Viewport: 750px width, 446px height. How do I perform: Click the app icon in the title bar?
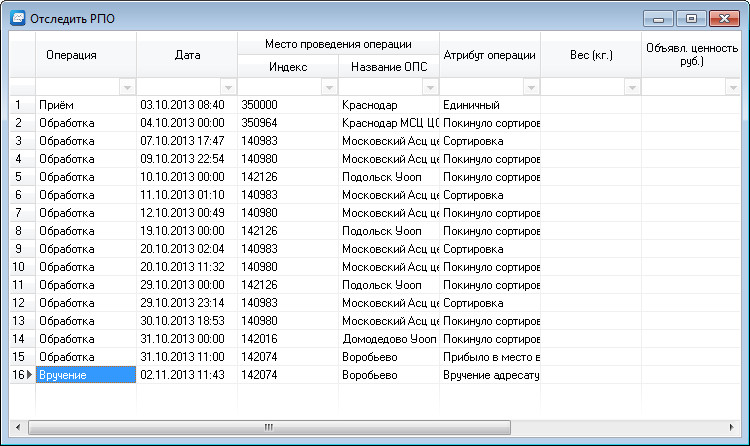tap(17, 17)
